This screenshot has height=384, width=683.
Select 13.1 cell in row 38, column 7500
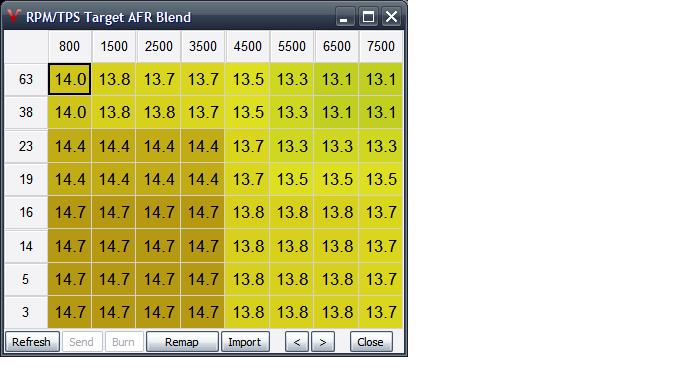[x=381, y=112]
